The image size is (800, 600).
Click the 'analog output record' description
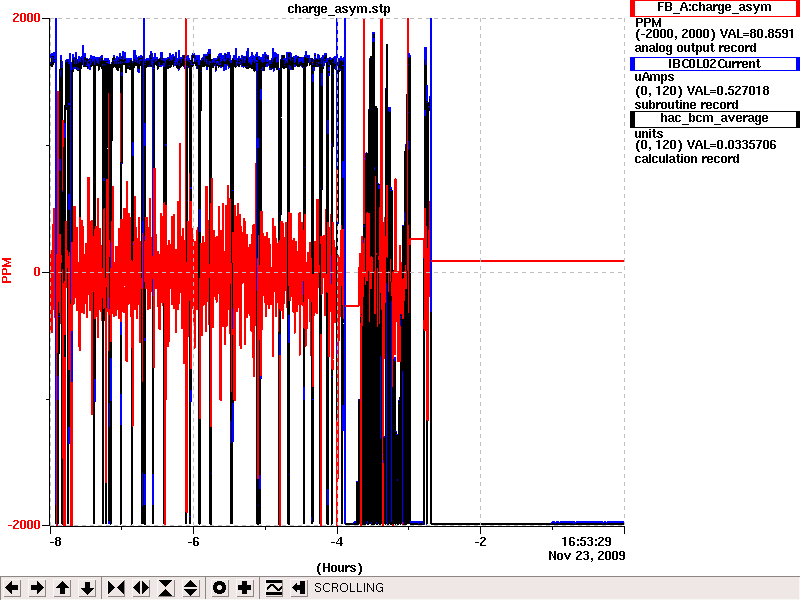(695, 48)
